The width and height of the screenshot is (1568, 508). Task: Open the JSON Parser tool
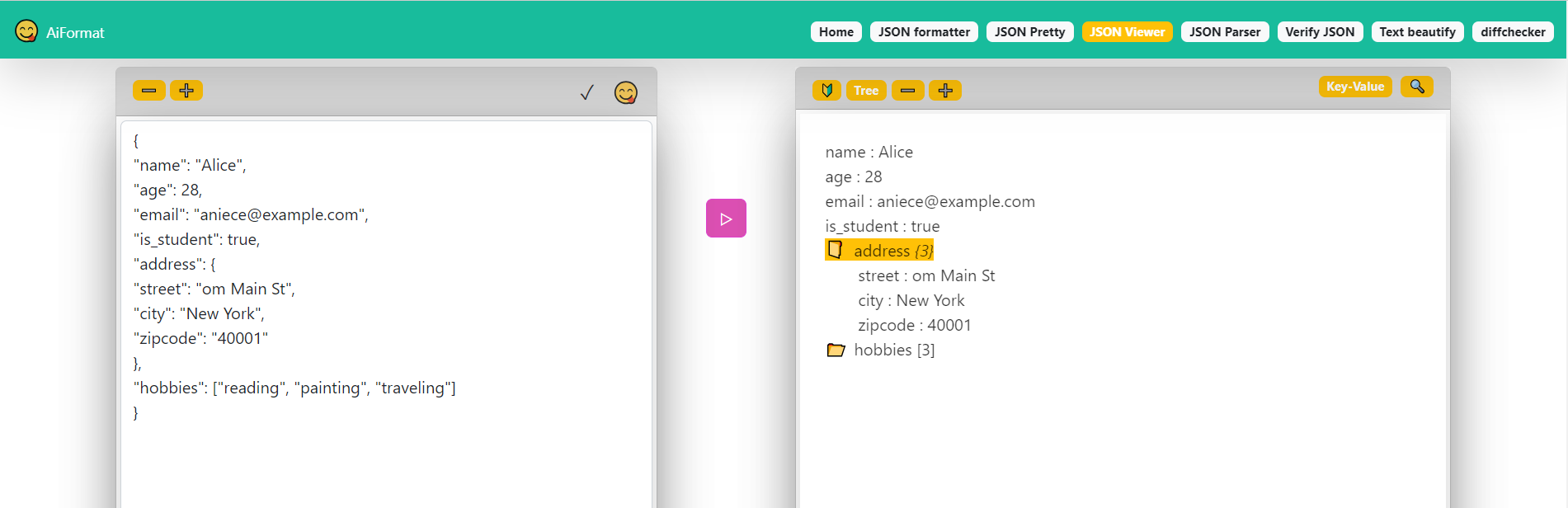[1225, 32]
